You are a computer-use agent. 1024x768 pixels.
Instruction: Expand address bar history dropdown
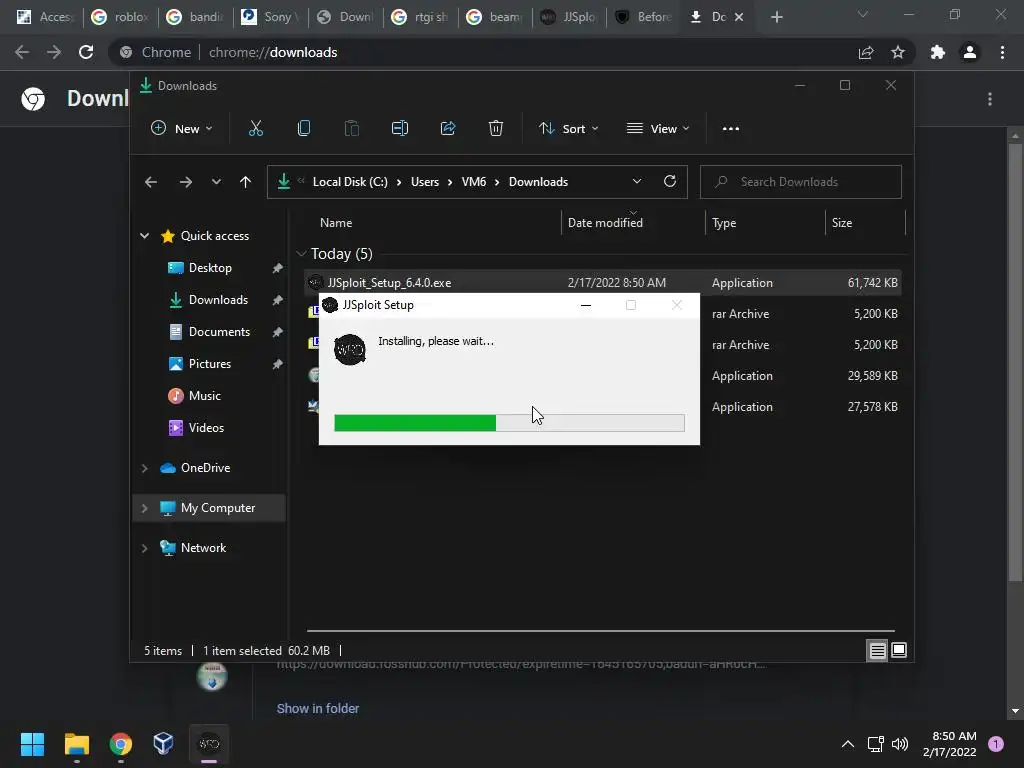coord(637,182)
